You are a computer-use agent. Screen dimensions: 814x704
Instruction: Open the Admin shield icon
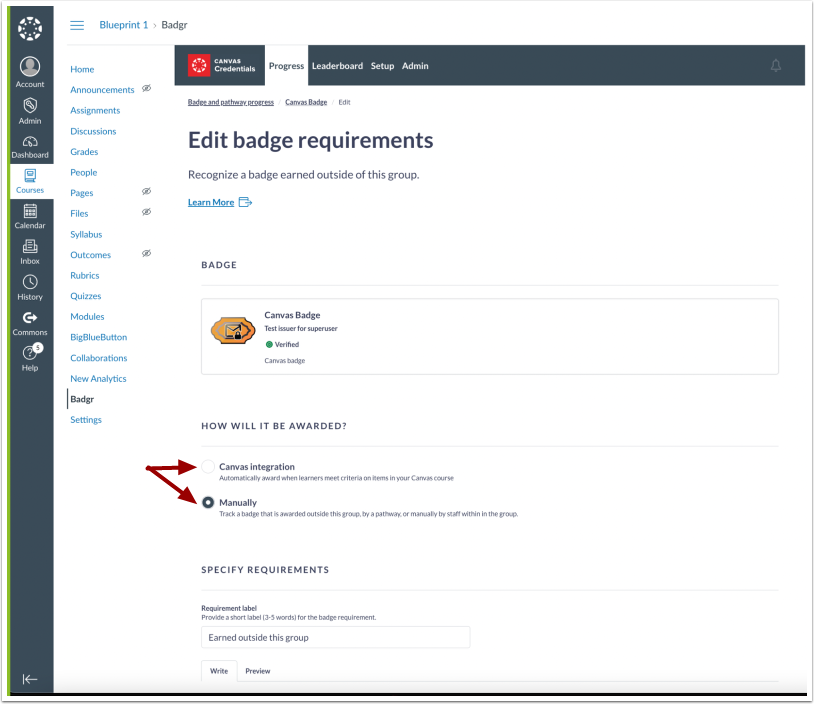30,111
